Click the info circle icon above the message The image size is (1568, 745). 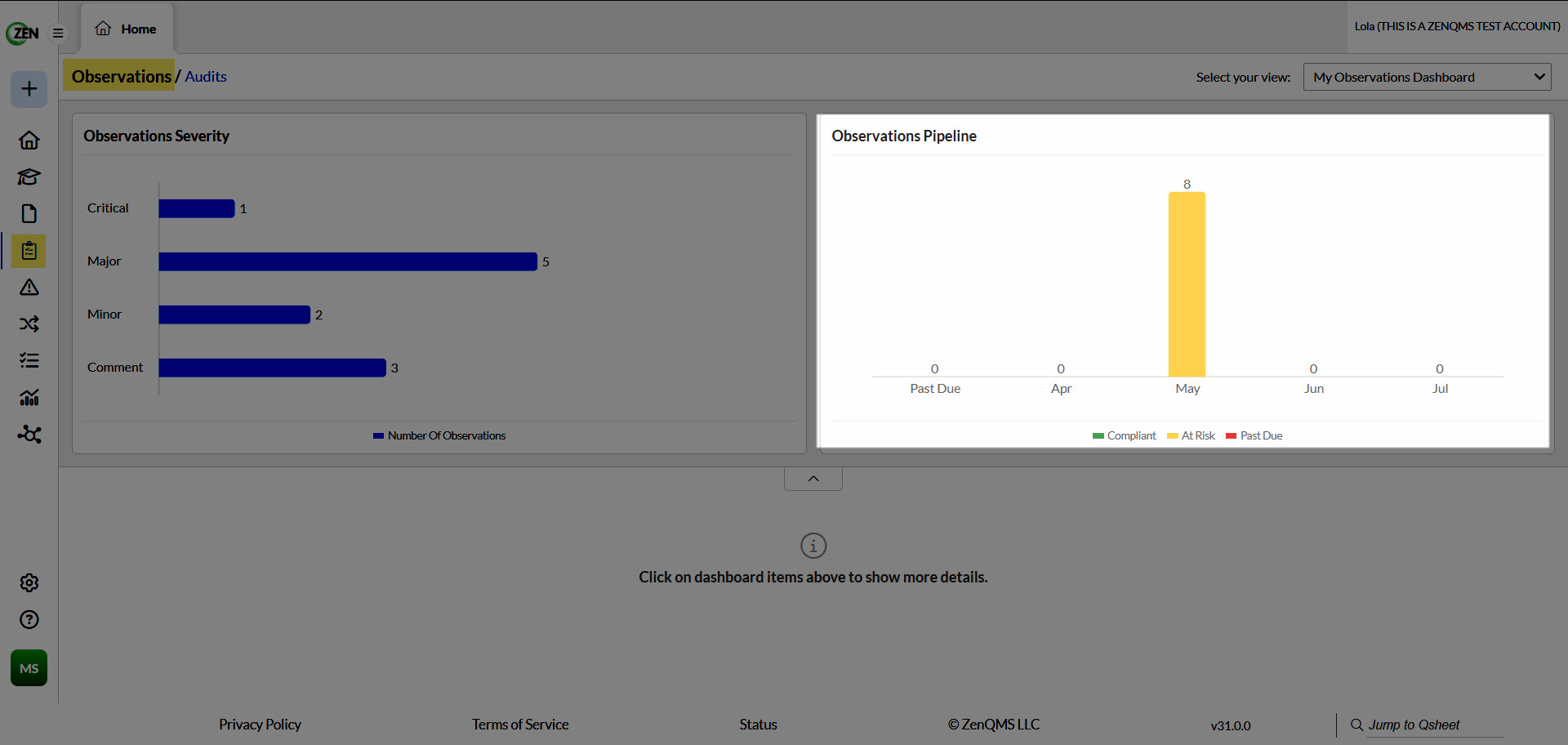[813, 546]
